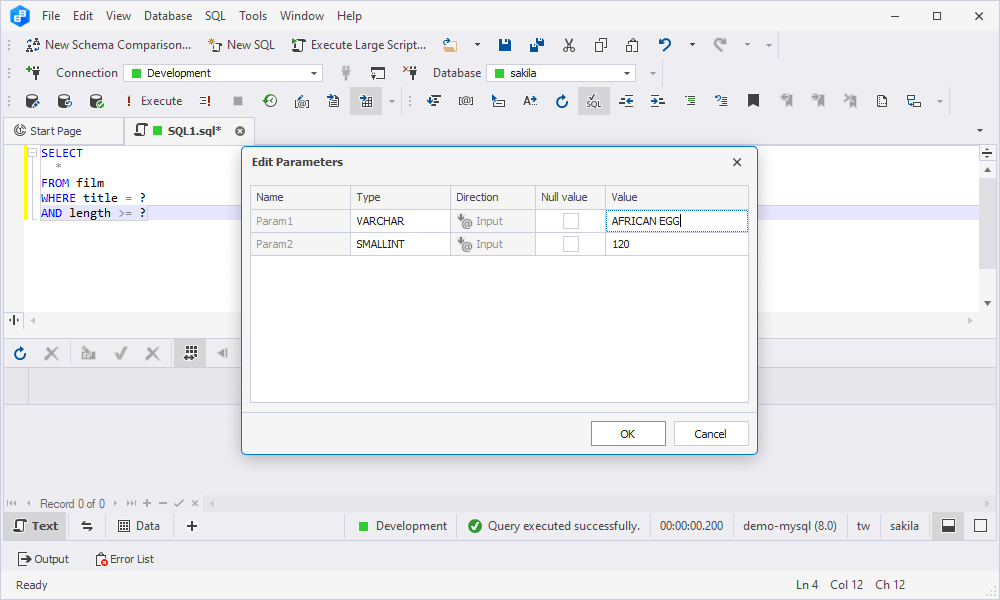1000x600 pixels.
Task: Collapse the SELECT statement outline
Action: click(33, 153)
